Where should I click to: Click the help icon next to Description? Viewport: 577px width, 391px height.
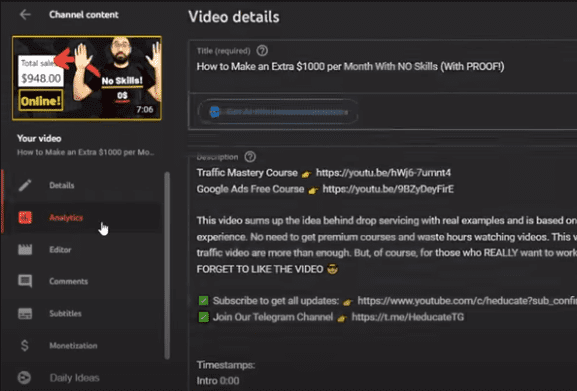[x=250, y=157]
